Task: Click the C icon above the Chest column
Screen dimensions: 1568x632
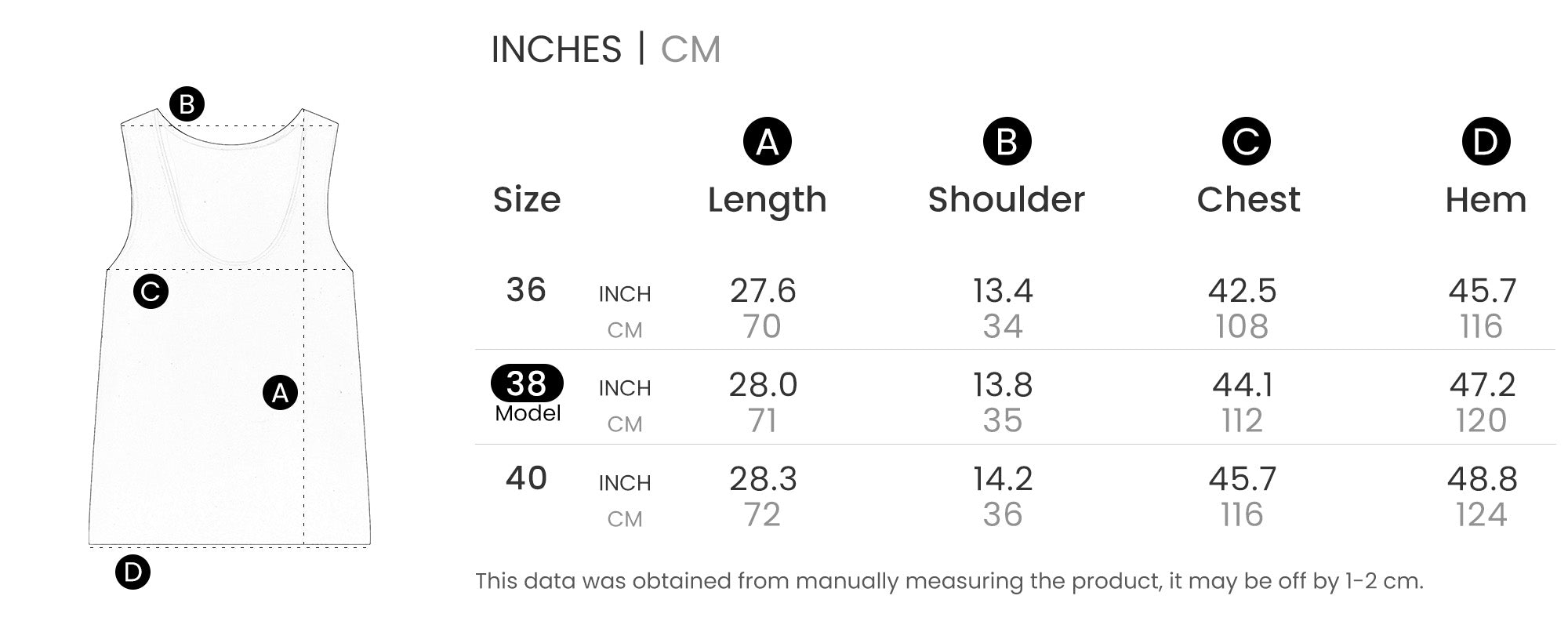Action: (x=1246, y=142)
